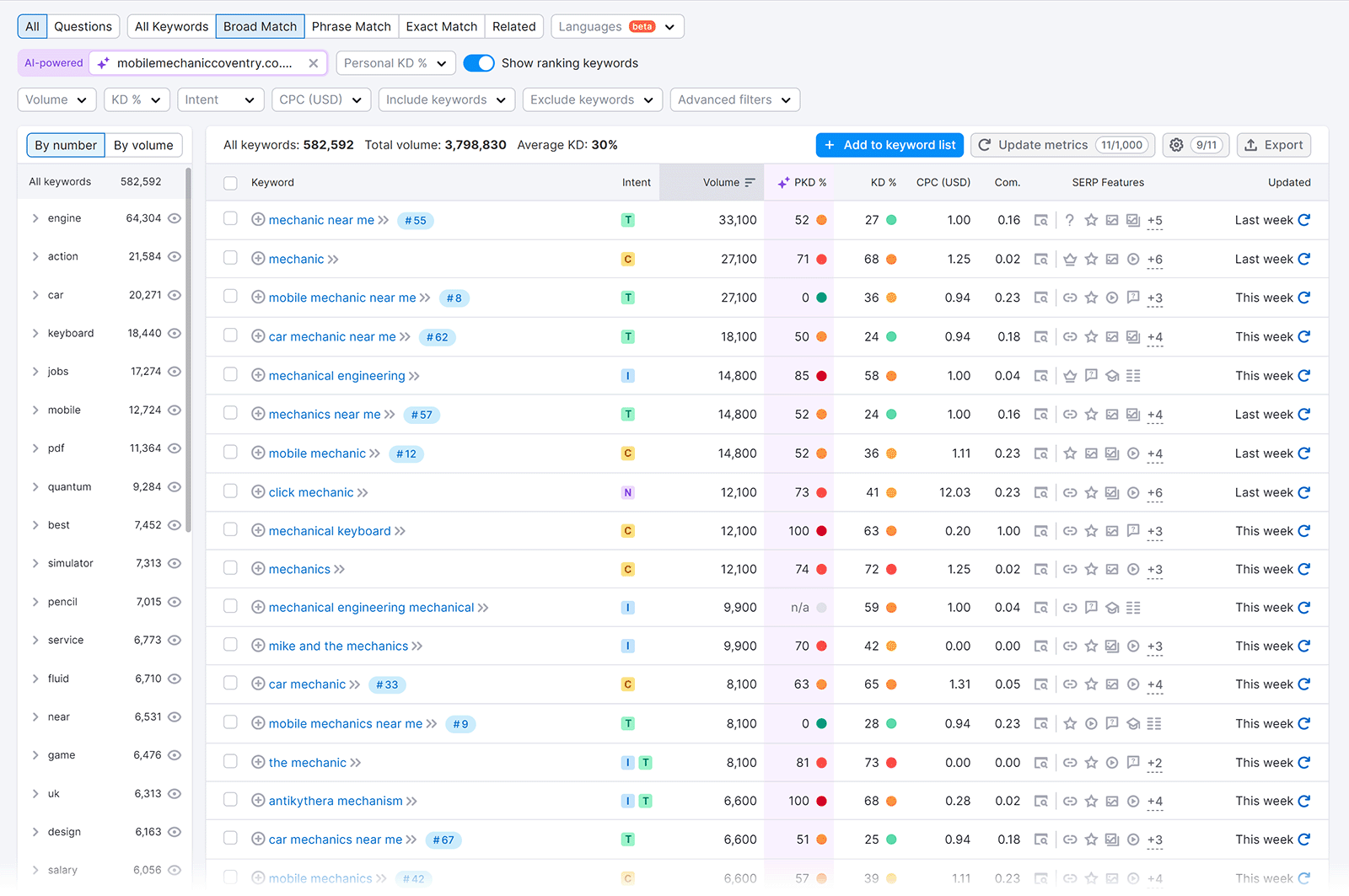Open the Volume filter dropdown

click(x=56, y=99)
